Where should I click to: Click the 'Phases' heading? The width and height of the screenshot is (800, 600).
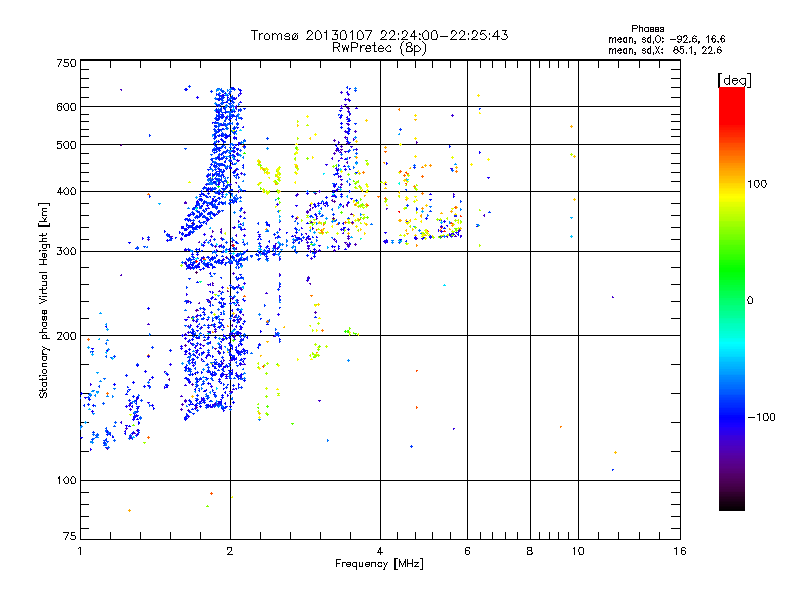click(647, 29)
